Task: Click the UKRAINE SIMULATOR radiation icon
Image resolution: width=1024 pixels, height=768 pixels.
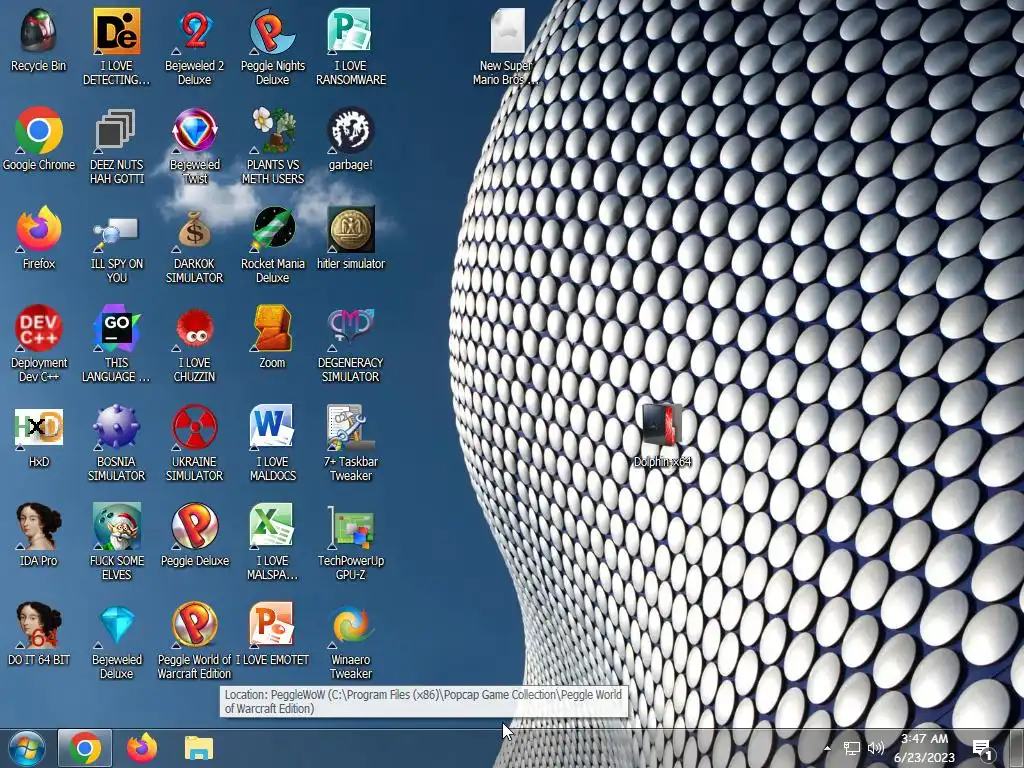Action: 195,427
